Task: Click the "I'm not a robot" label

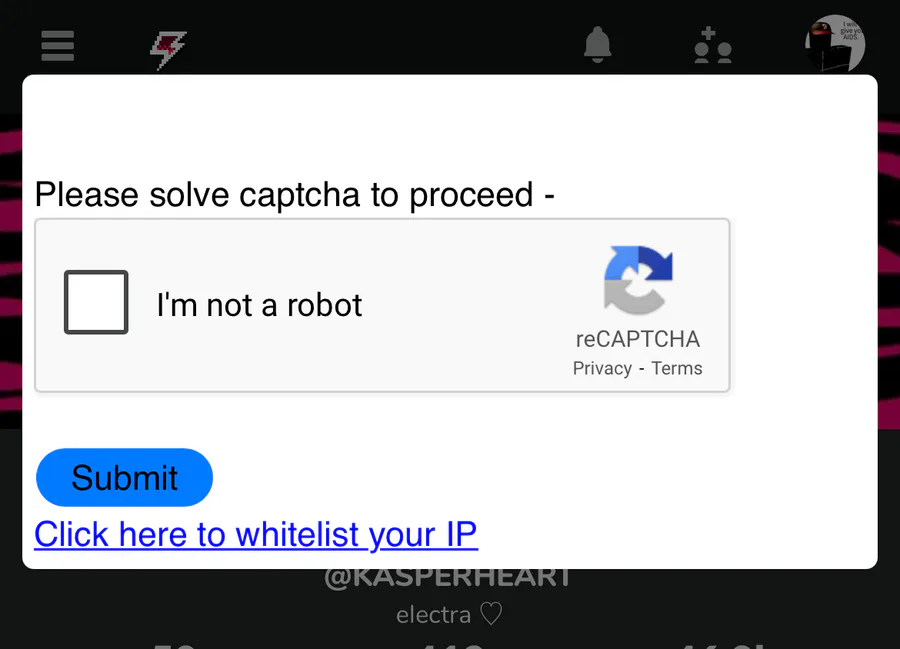Action: [x=259, y=305]
